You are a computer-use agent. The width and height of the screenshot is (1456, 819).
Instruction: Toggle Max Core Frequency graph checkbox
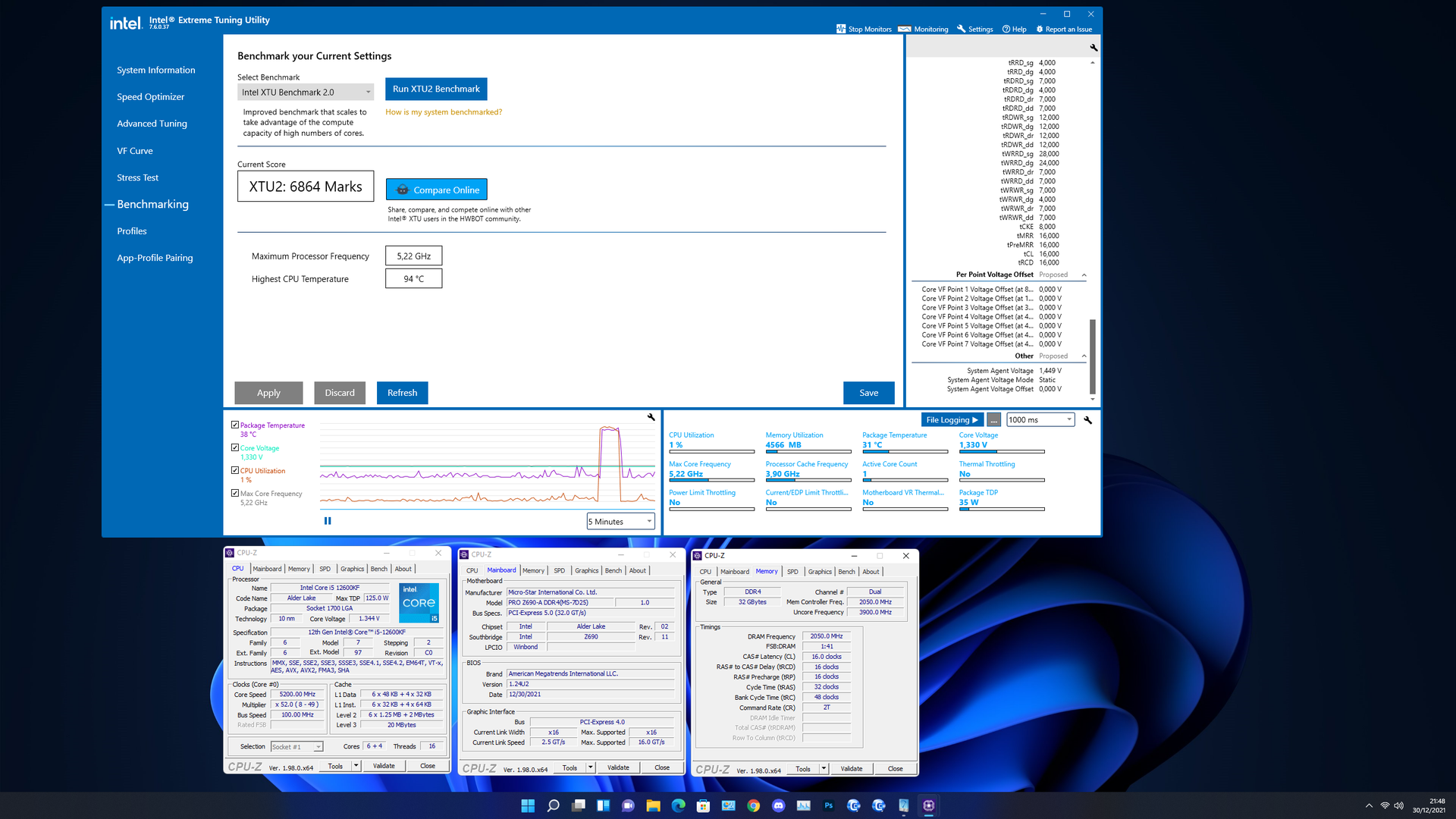(235, 493)
